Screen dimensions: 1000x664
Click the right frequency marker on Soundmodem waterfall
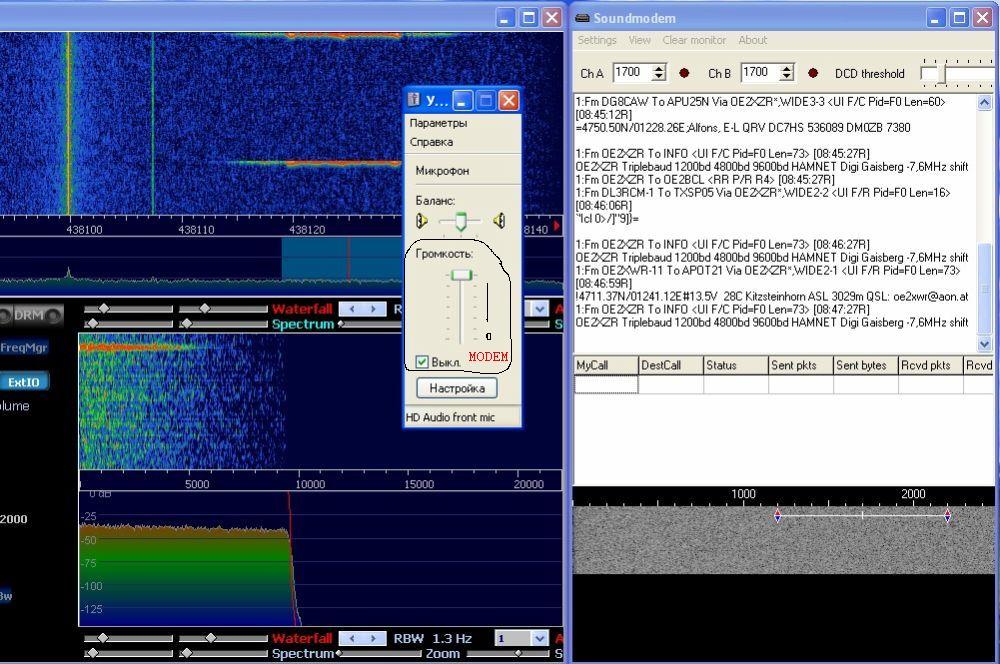(x=948, y=515)
